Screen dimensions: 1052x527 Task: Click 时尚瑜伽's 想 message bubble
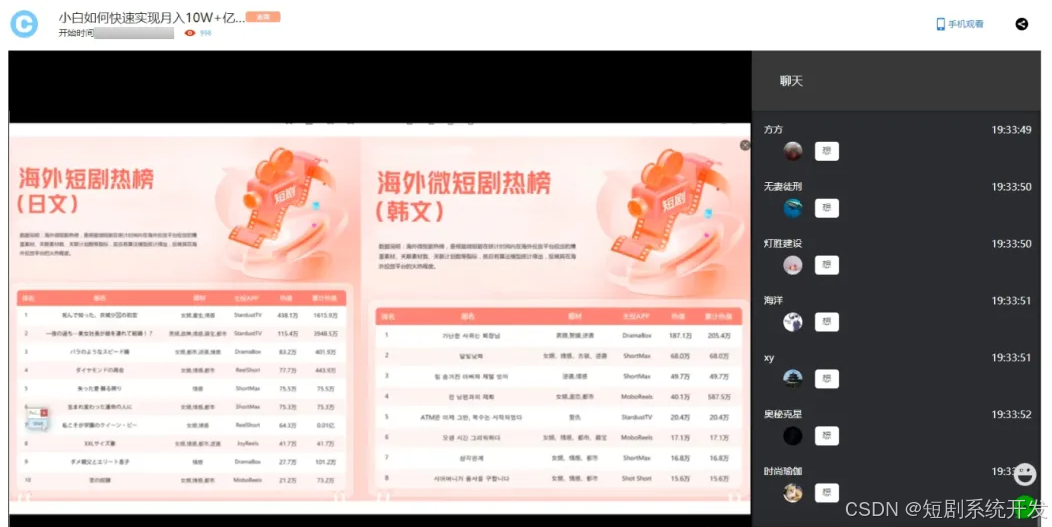tap(827, 493)
